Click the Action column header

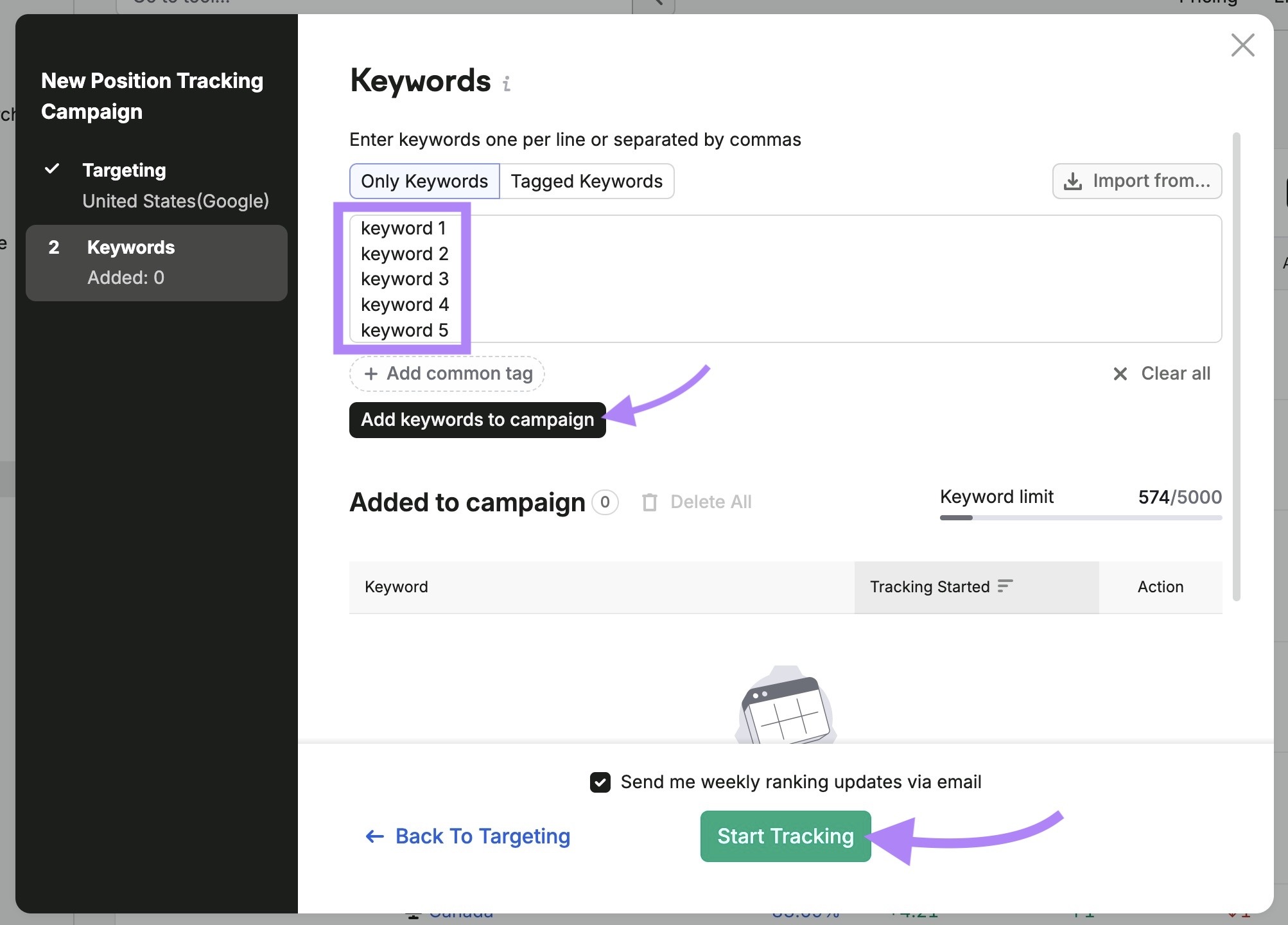tap(1160, 587)
